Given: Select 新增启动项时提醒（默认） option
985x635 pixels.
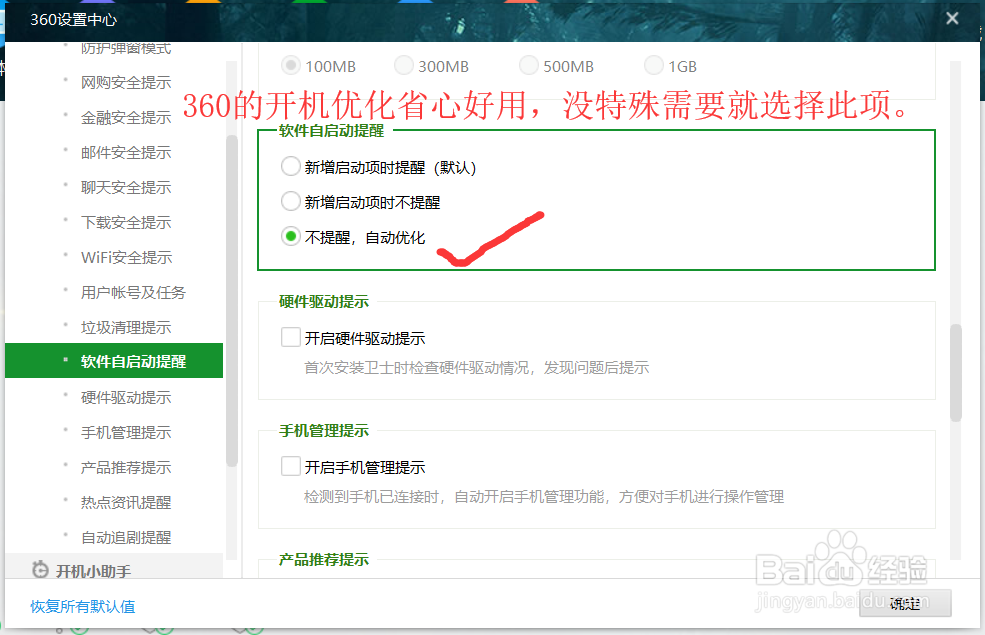Looking at the screenshot, I should (290, 166).
